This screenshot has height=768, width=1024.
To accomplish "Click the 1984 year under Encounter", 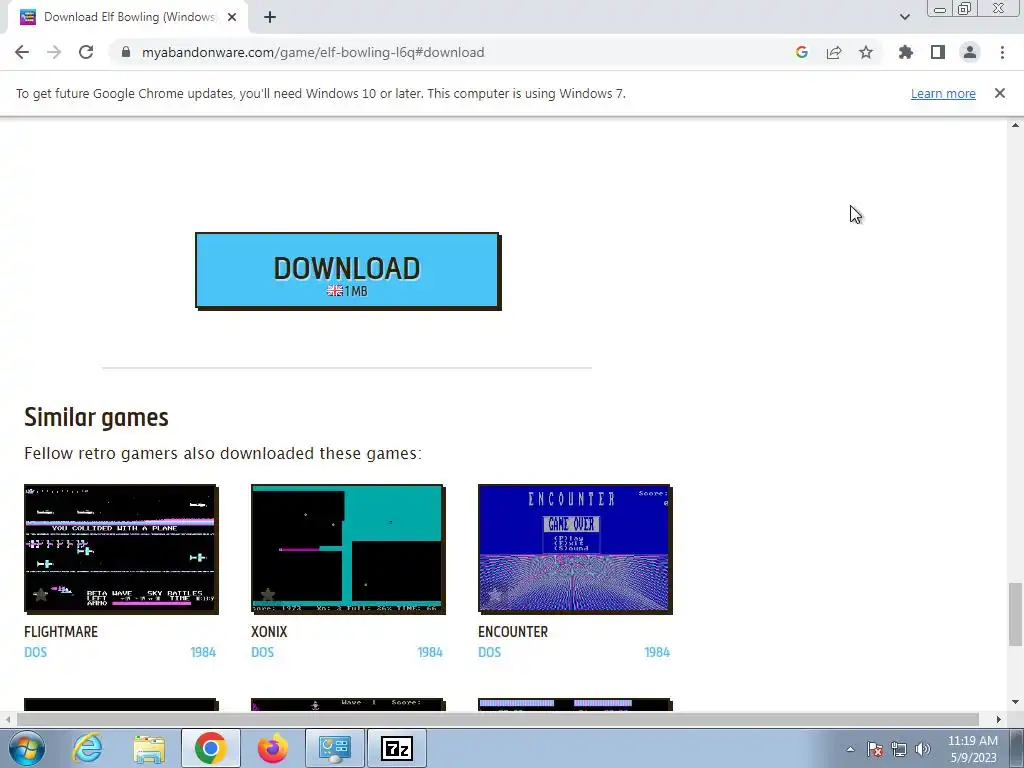I will pyautogui.click(x=657, y=652).
